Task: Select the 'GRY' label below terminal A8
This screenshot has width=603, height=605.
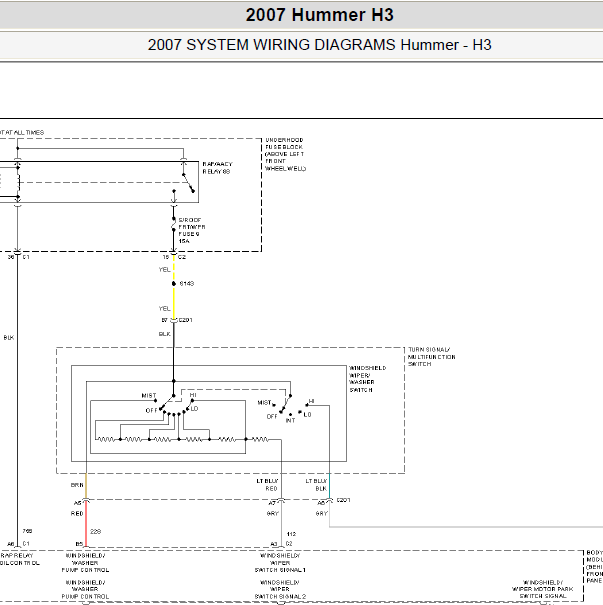Action: click(x=321, y=514)
